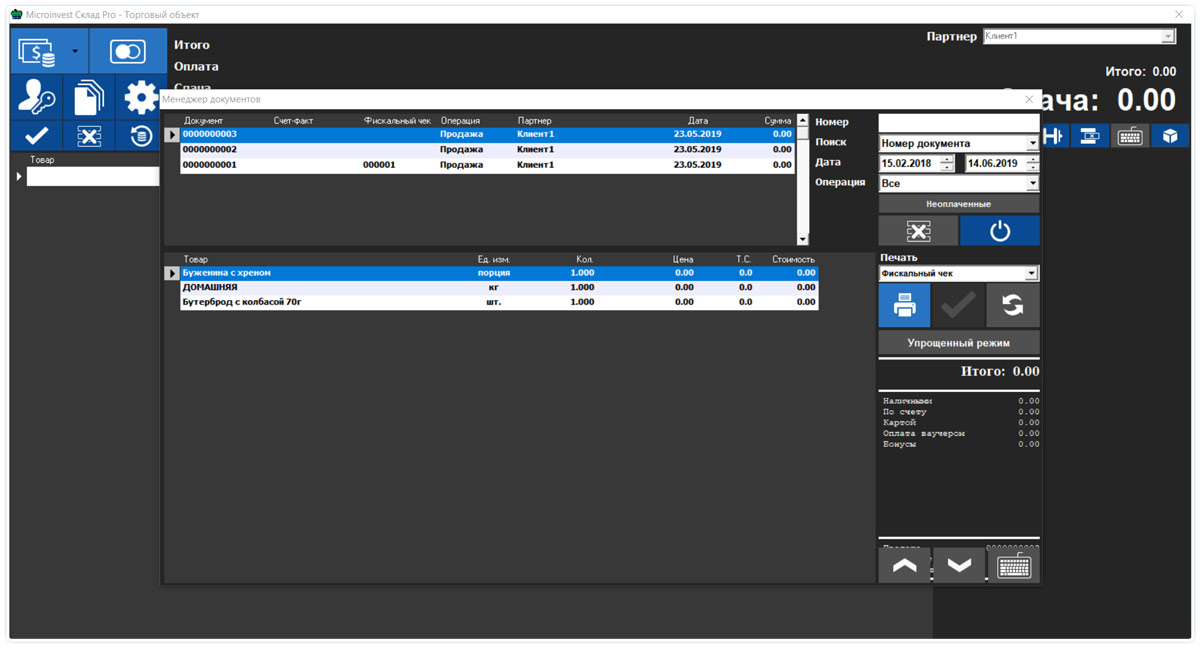Click the Номер search input field
The width and height of the screenshot is (1200, 647).
pos(958,122)
